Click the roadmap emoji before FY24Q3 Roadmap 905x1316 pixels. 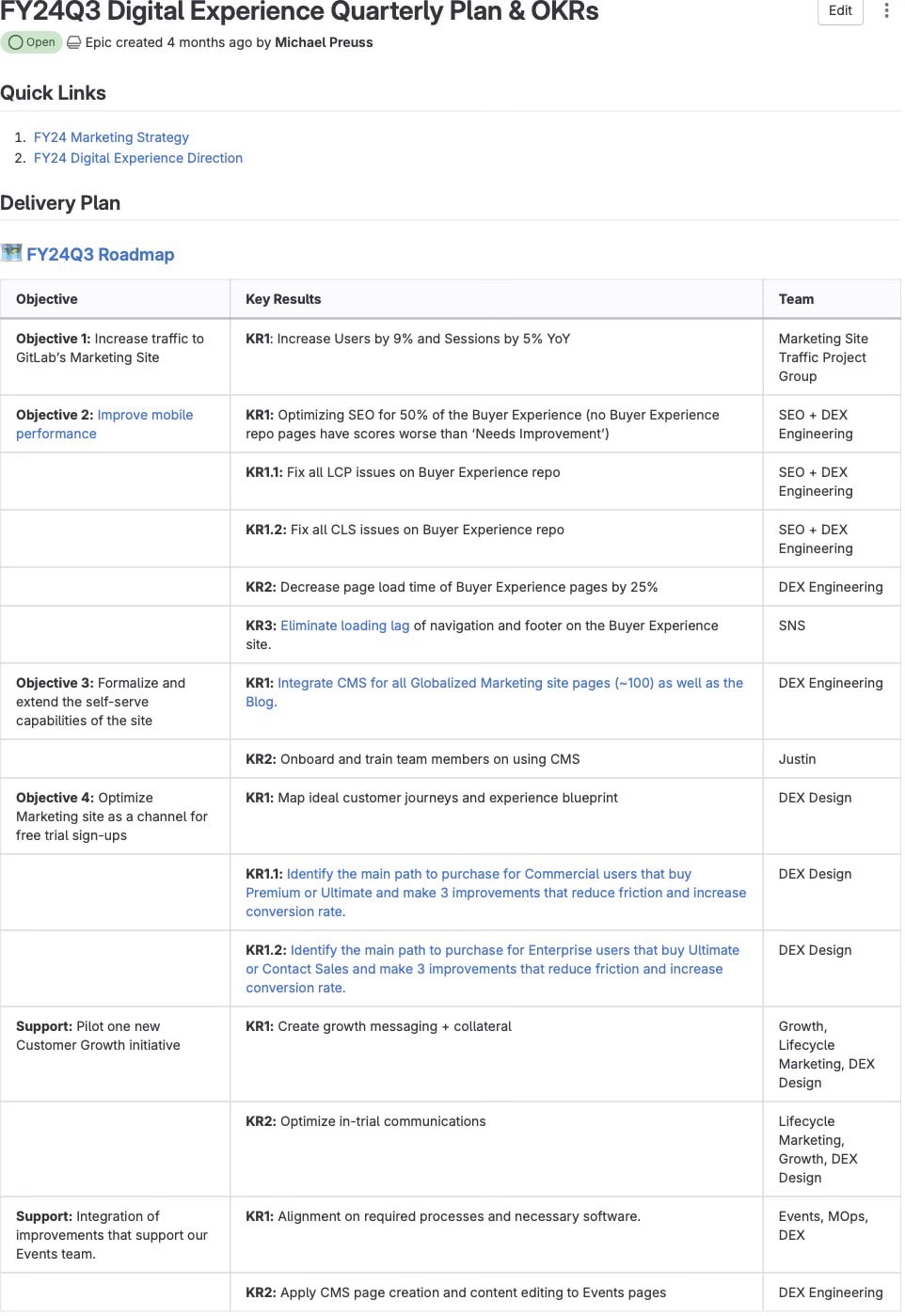[11, 253]
